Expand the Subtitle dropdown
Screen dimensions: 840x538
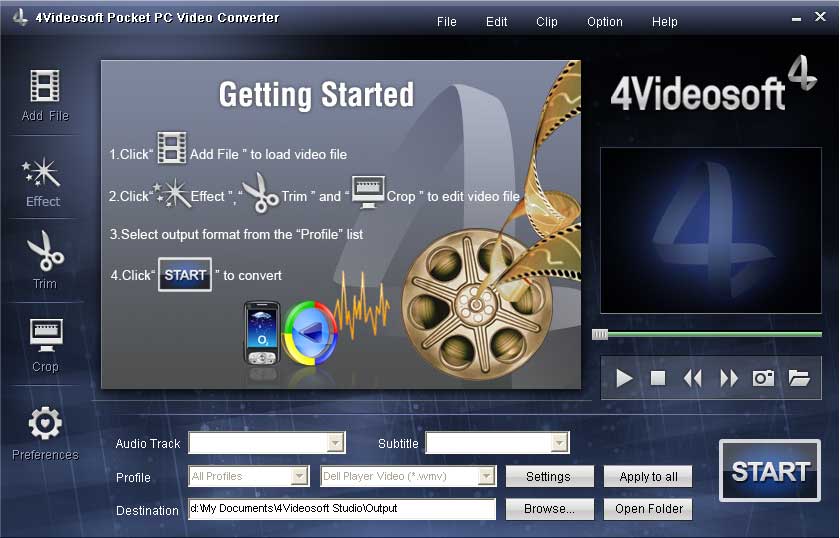560,442
